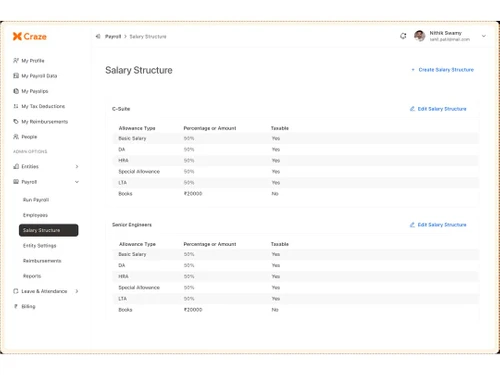Click Books row in Senior Engineers table
The image size is (500, 375).
pos(296,310)
